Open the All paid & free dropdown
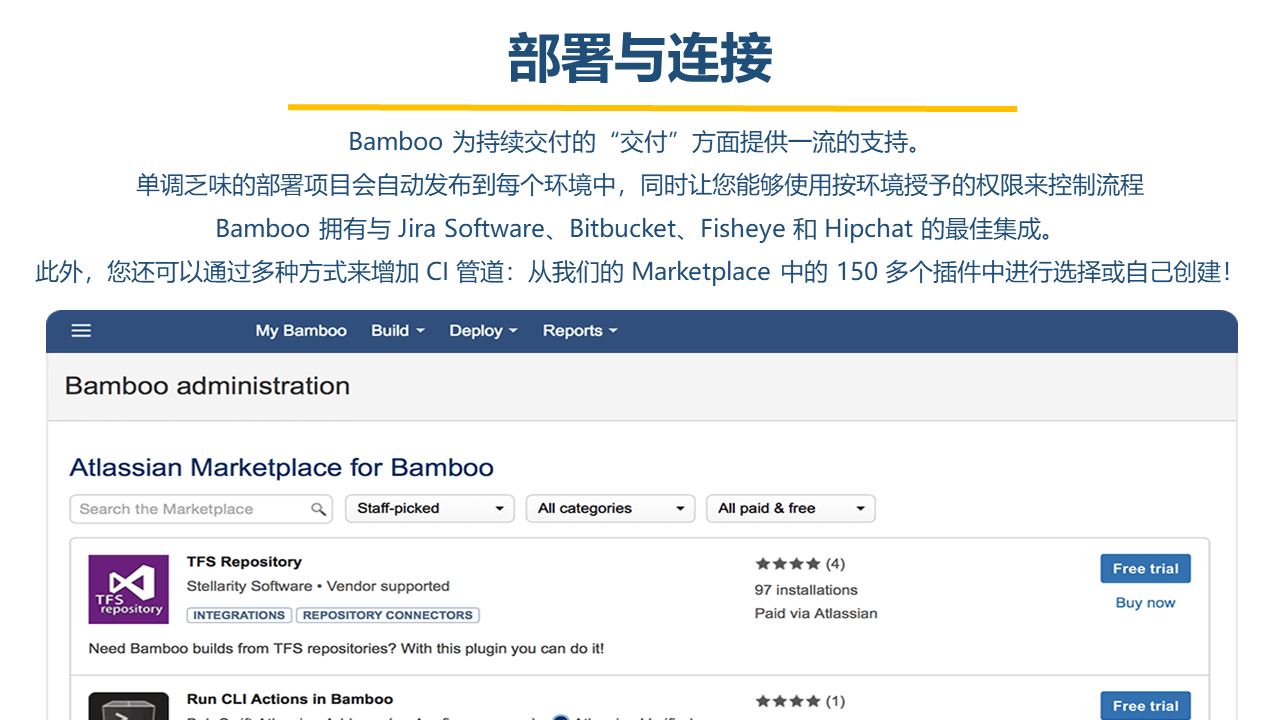Screen dimensions: 1280x720 tap(791, 509)
